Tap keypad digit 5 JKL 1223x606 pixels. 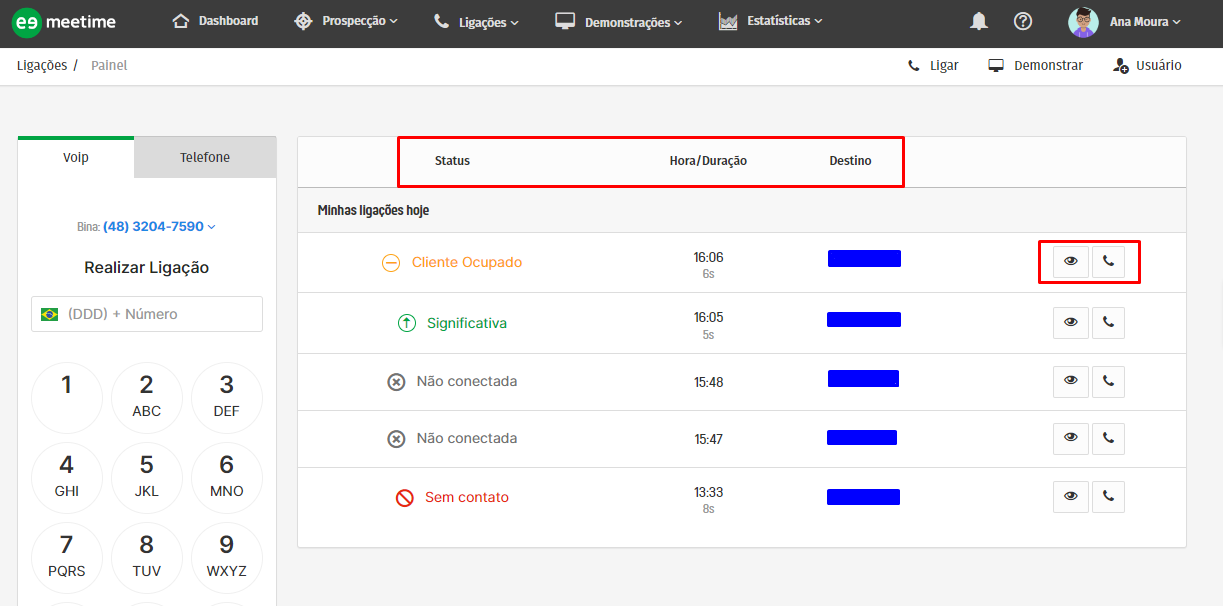147,477
